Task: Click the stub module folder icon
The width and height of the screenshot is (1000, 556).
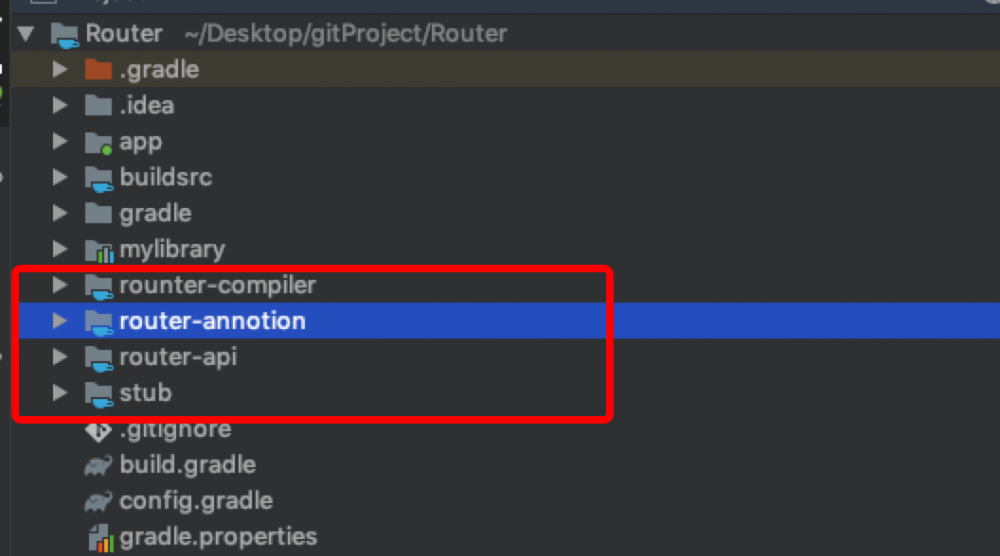Action: point(98,394)
